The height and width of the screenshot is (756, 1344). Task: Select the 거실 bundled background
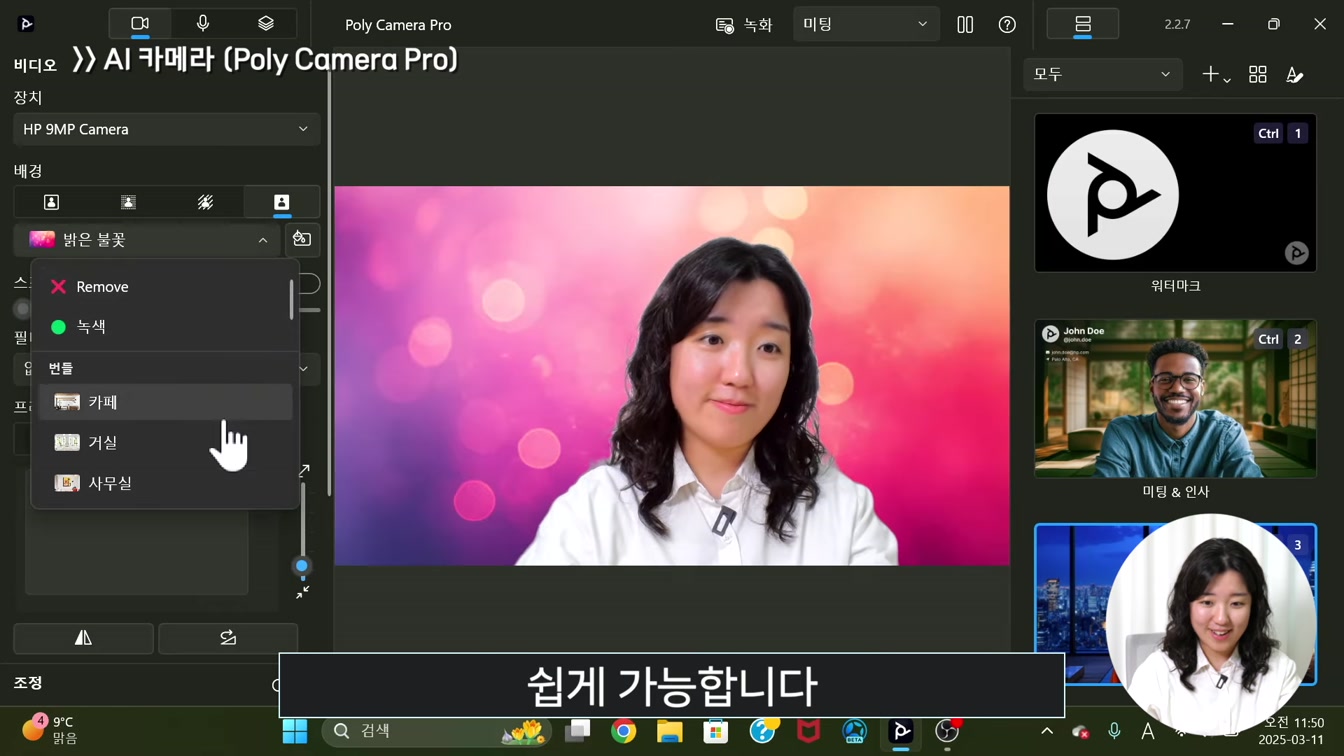165,442
